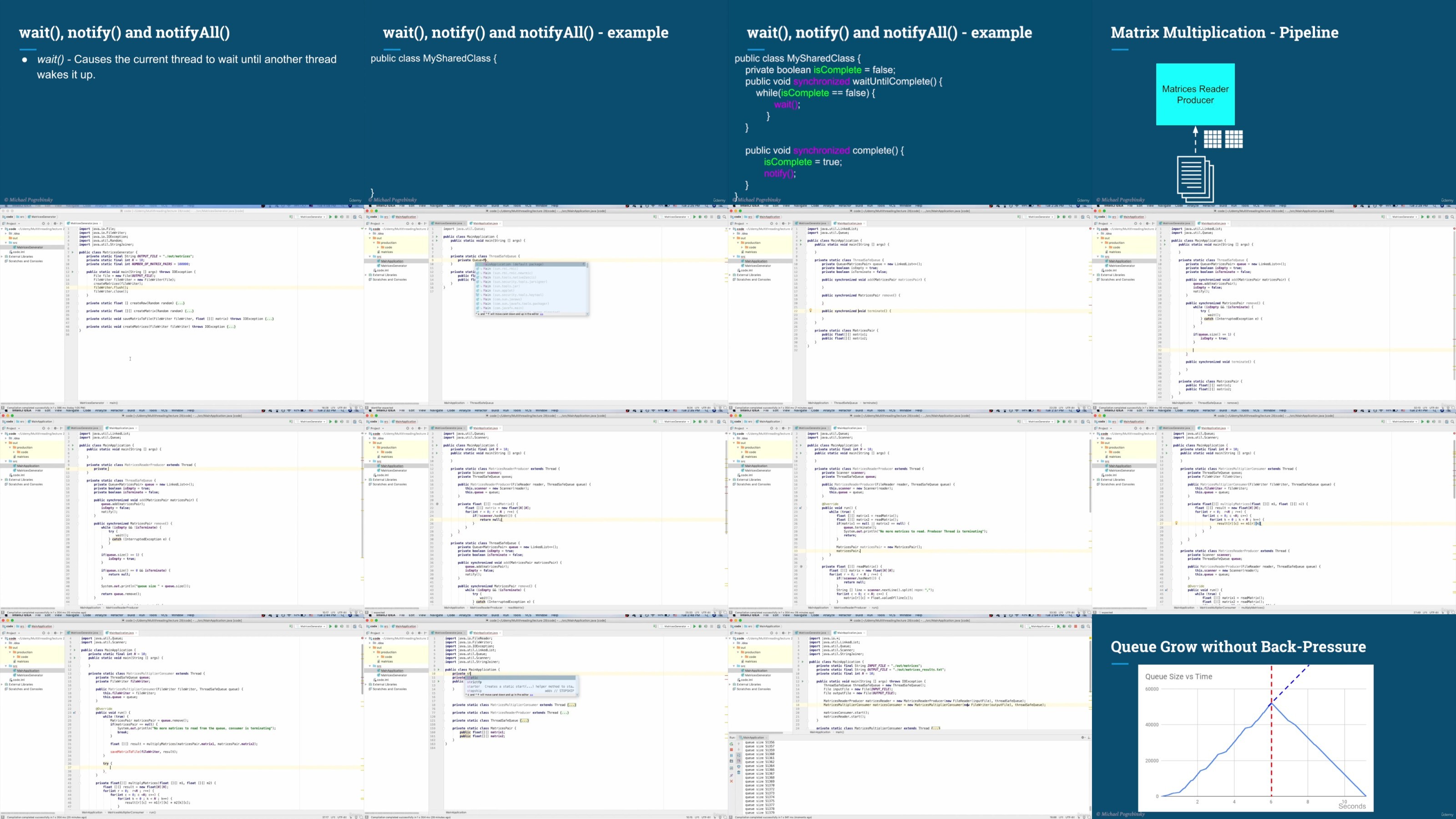Image resolution: width=1456 pixels, height=819 pixels.
Task: Select the saveMatrixToFile folded method line in MatricesGenerator frame
Action: click(x=180, y=319)
